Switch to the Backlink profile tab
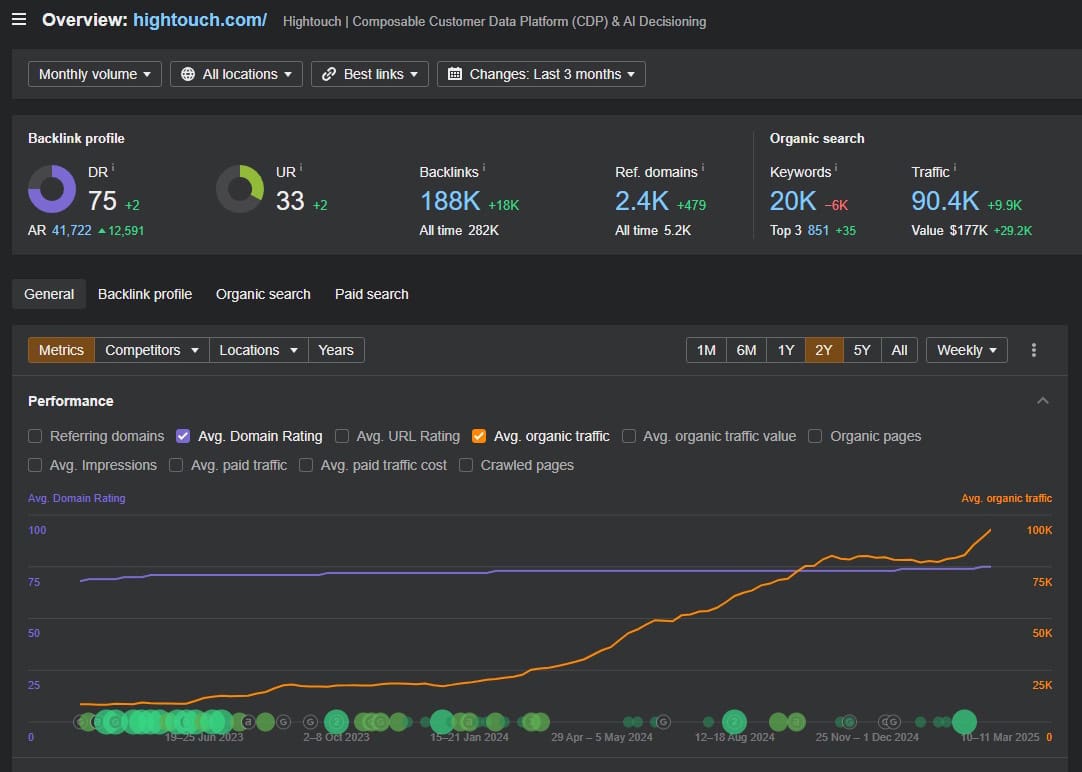Screen dimensions: 1082x772 tap(145, 294)
